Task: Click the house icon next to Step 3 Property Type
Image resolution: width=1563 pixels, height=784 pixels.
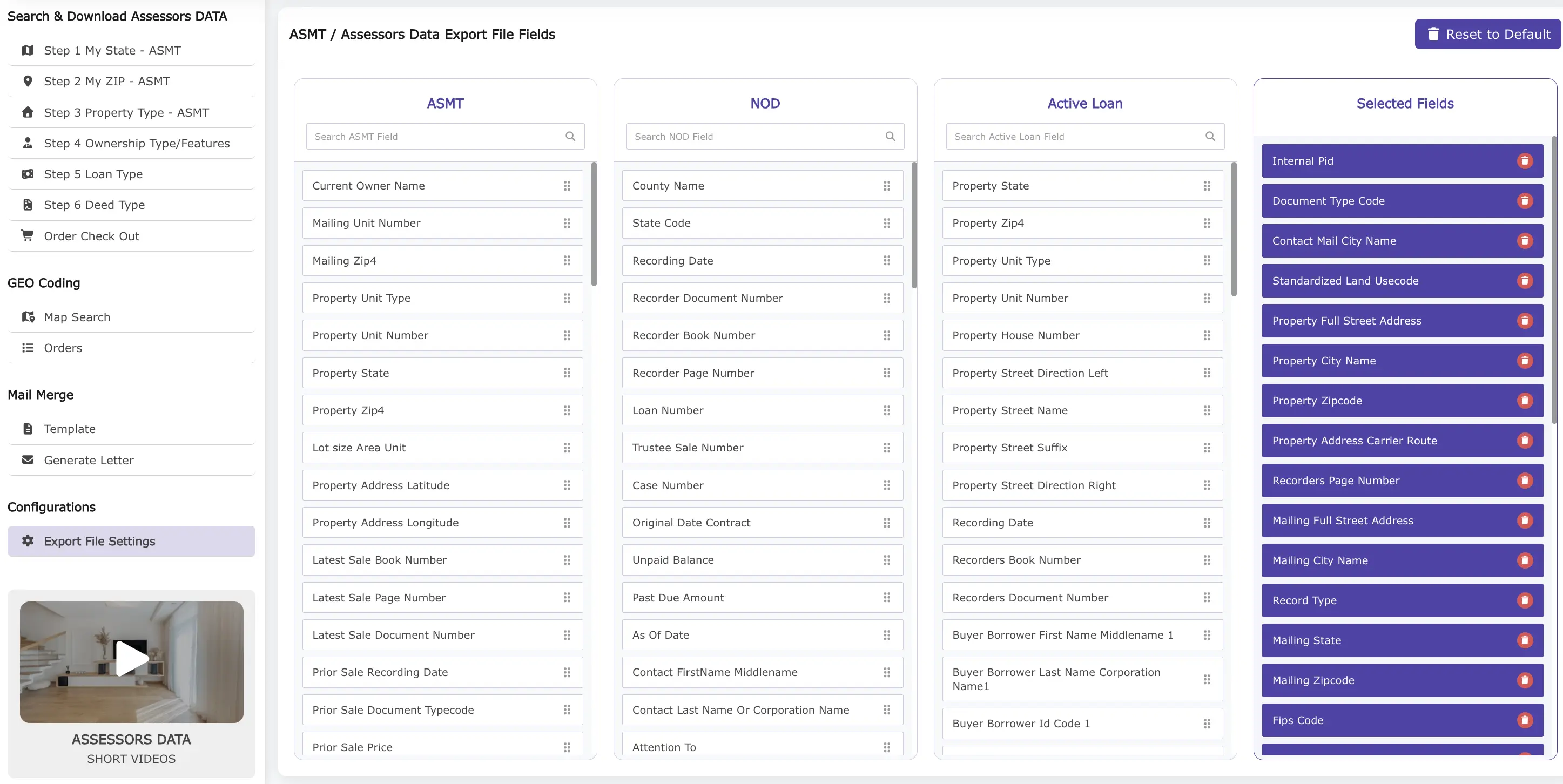Action: click(x=28, y=112)
